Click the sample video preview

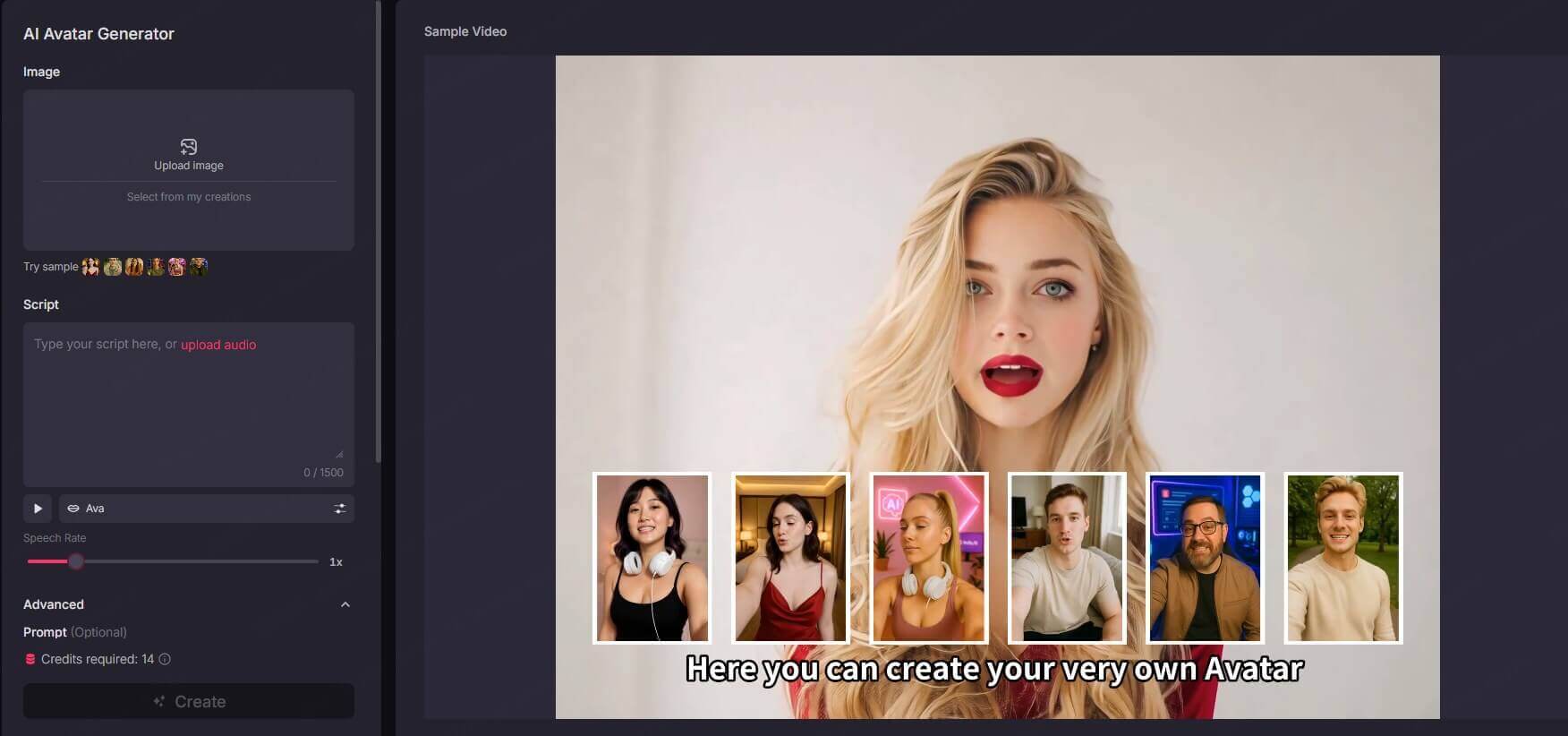tap(998, 387)
